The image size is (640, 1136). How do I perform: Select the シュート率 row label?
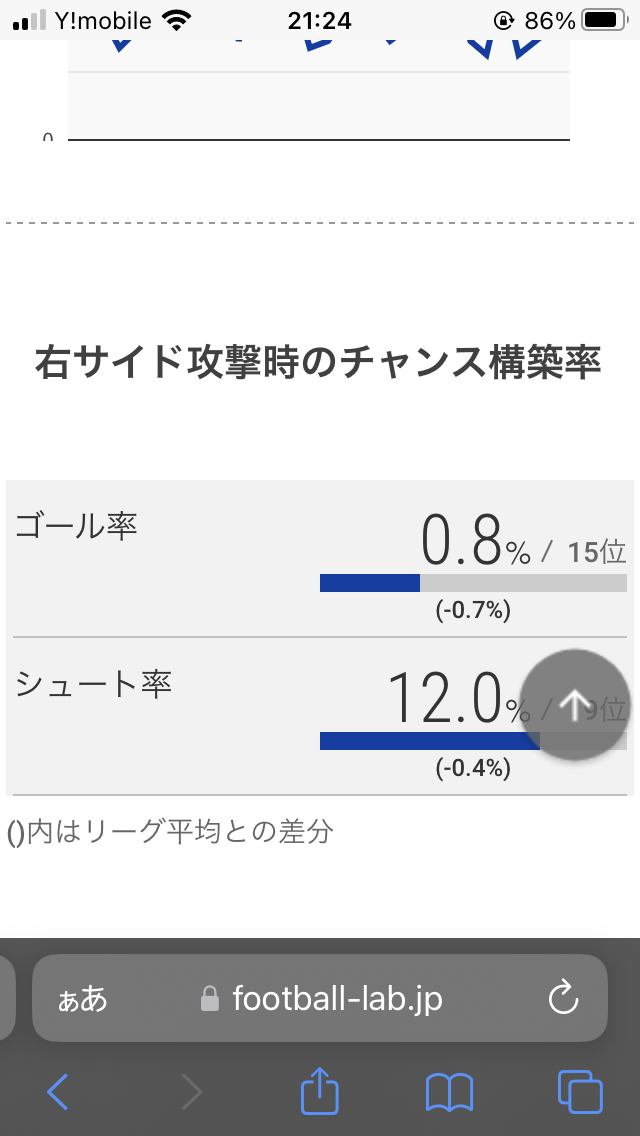pyautogui.click(x=93, y=684)
